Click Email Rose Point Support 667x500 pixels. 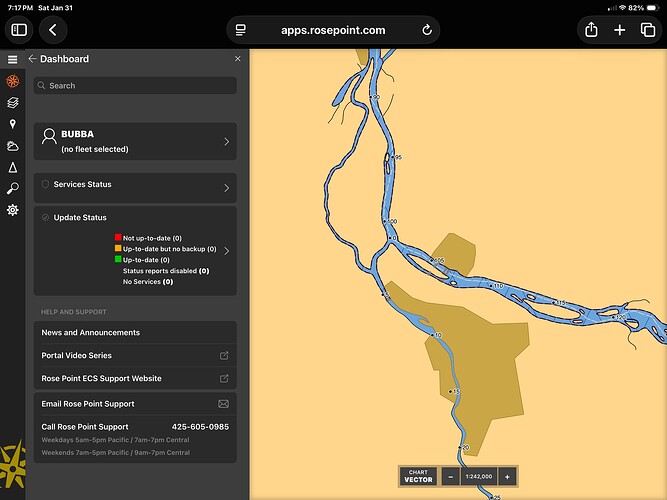click(135, 404)
